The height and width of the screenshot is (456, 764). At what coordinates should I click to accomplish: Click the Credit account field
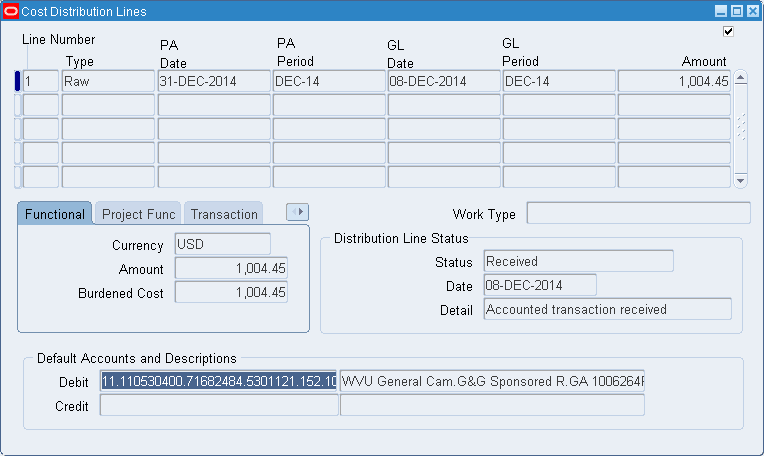(219, 405)
